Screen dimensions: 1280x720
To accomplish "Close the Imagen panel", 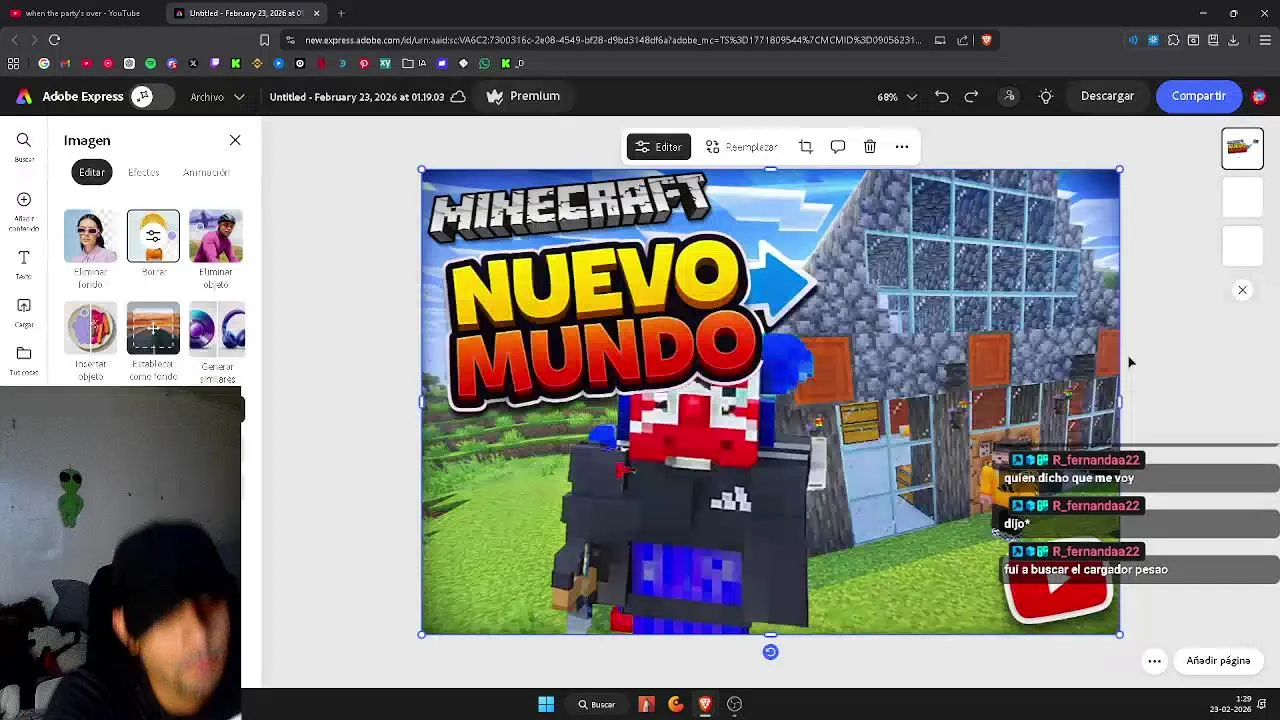I will (235, 140).
